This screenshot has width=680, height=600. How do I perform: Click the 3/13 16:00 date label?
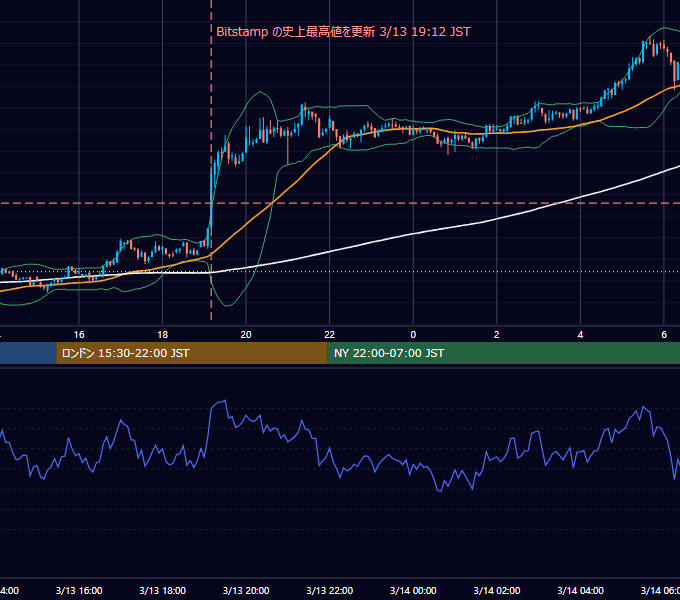79,590
